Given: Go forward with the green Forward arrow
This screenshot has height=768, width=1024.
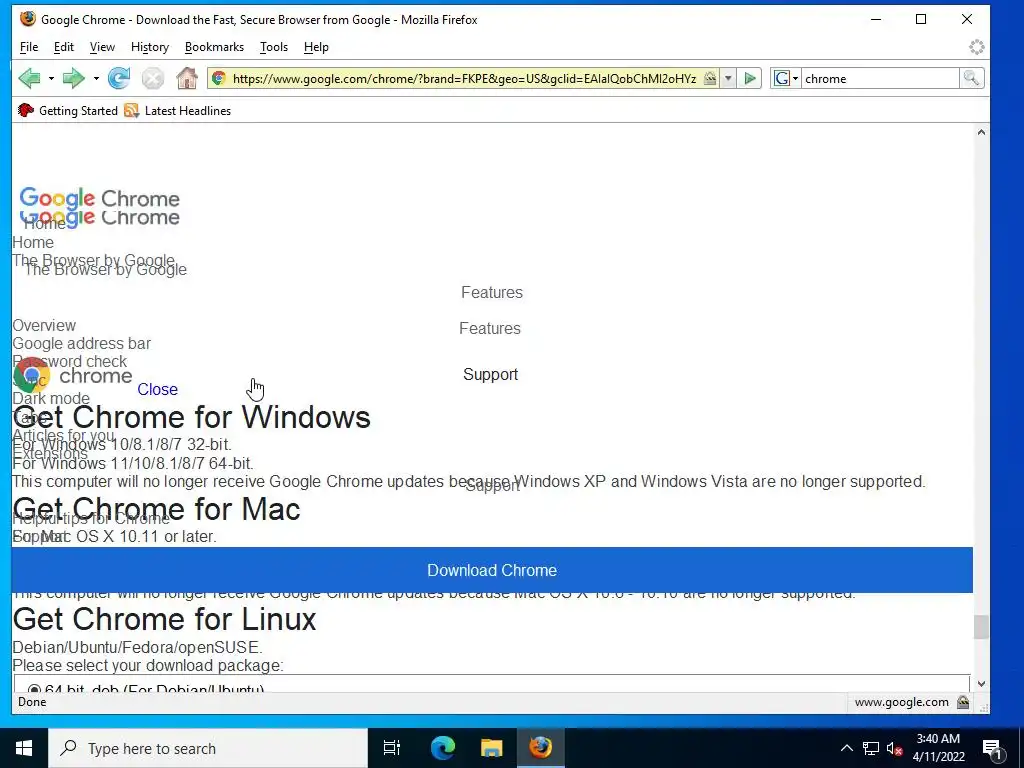Looking at the screenshot, I should click(x=74, y=78).
